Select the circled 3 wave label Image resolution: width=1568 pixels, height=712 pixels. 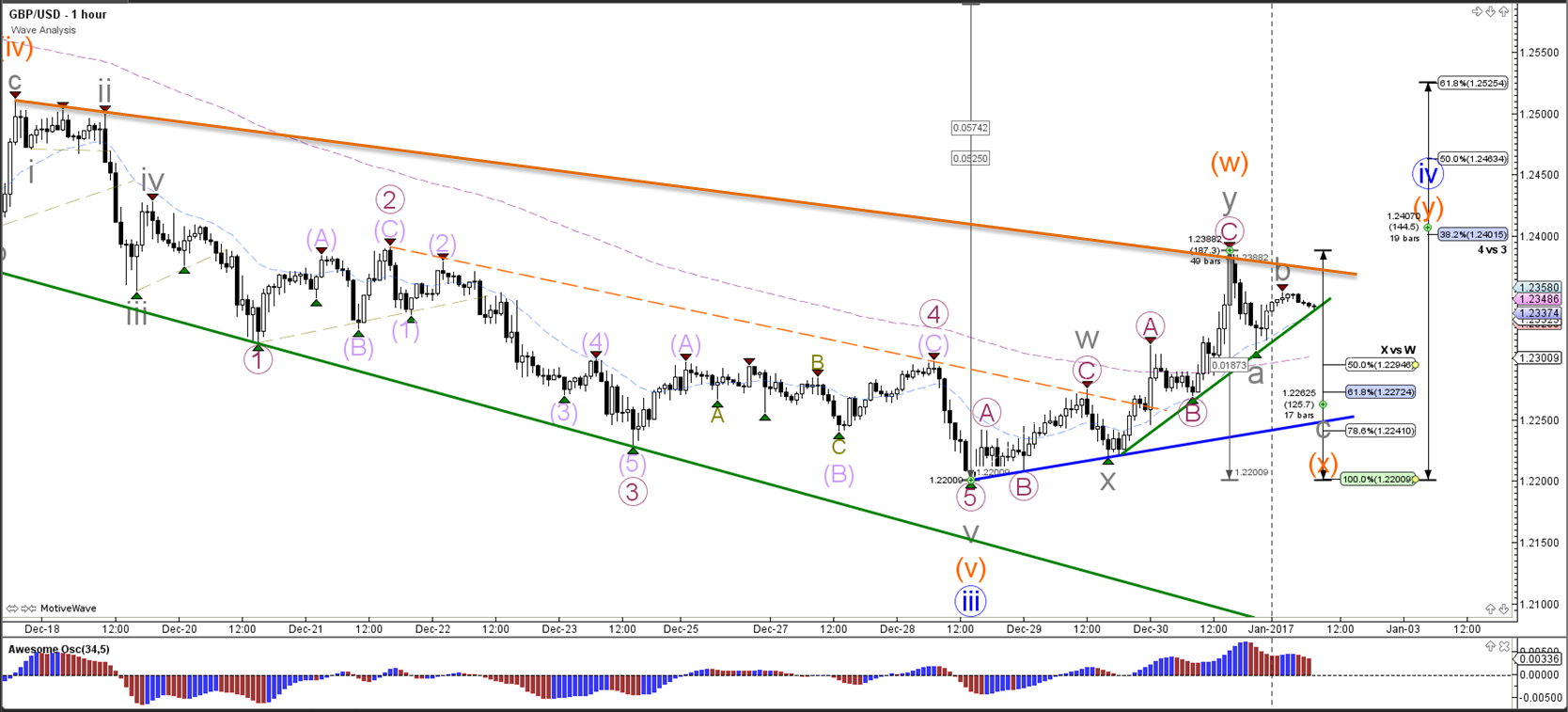coord(633,492)
